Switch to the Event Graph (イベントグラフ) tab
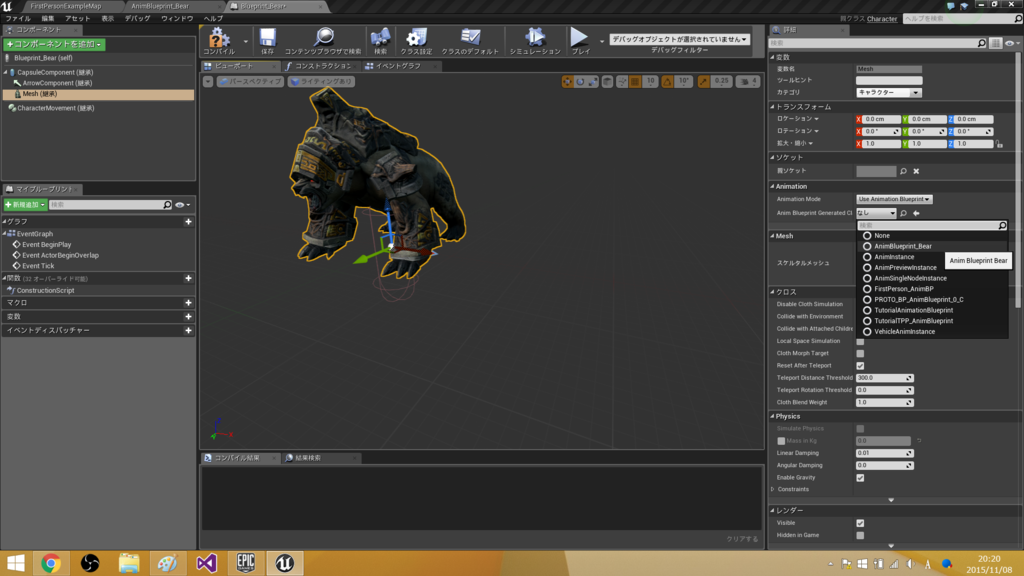 point(397,66)
